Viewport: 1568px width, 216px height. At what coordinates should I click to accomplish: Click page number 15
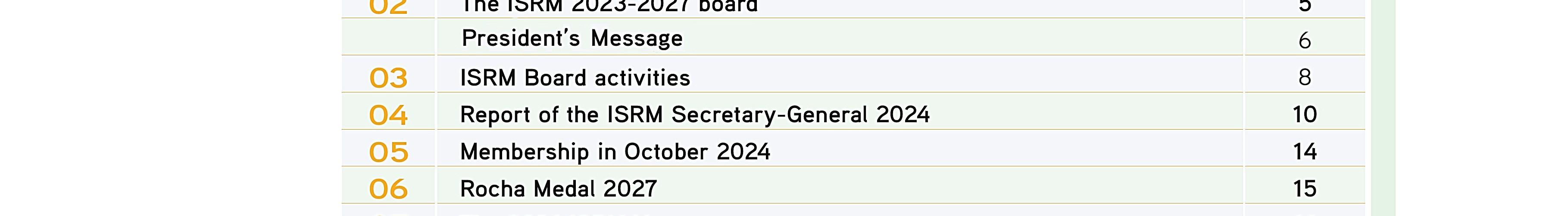coord(1304,189)
